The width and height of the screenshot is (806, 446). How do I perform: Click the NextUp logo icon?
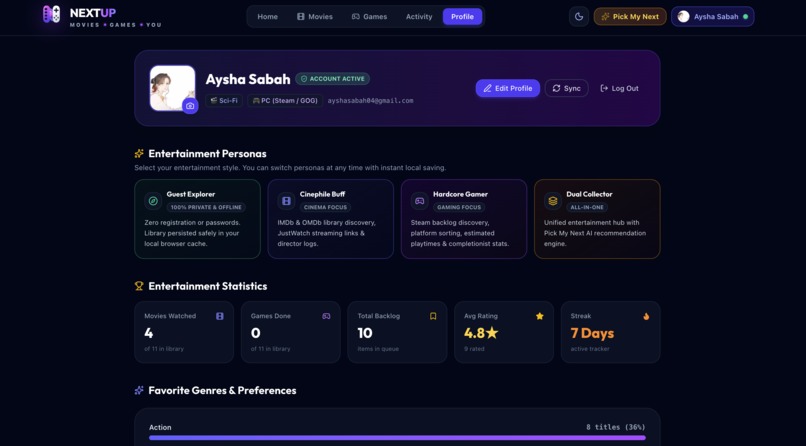tap(51, 14)
